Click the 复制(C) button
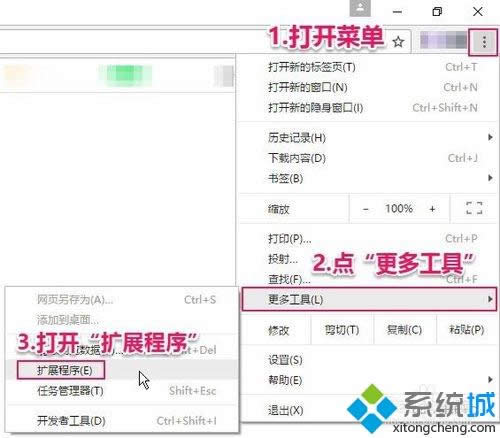The width and height of the screenshot is (500, 438). point(405,330)
